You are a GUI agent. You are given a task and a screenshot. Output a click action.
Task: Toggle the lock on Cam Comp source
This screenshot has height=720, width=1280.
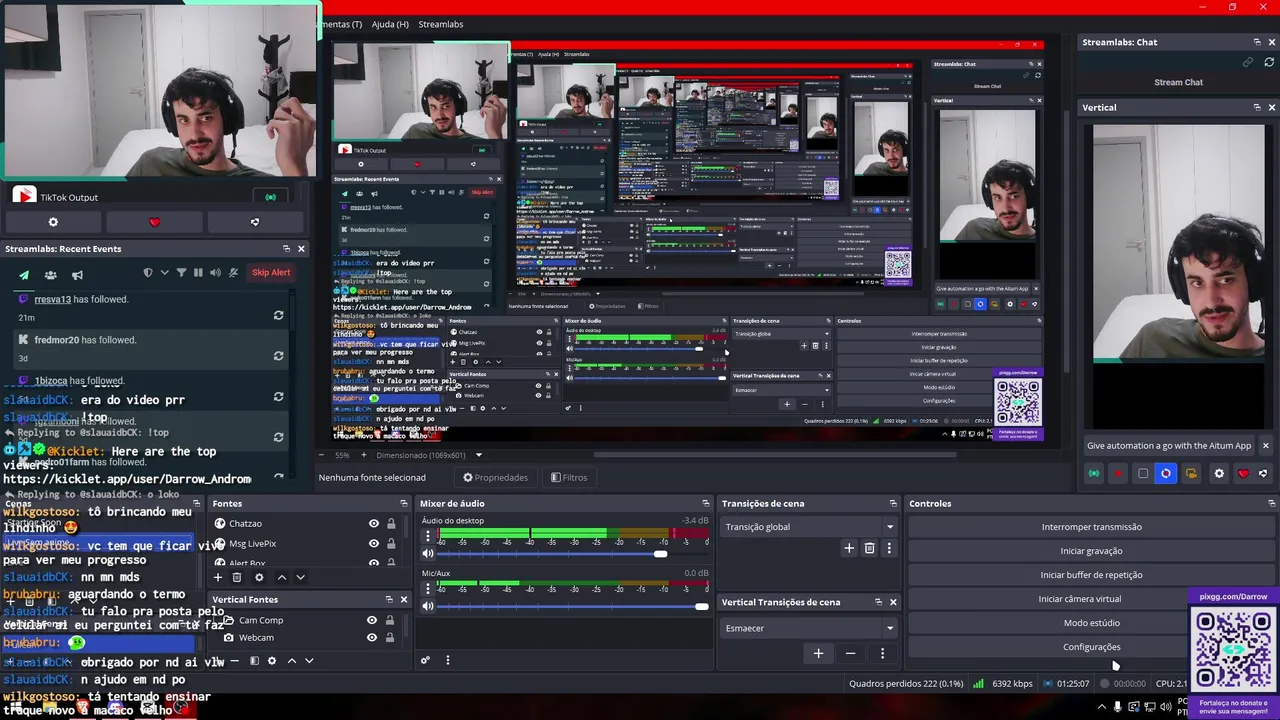point(390,620)
